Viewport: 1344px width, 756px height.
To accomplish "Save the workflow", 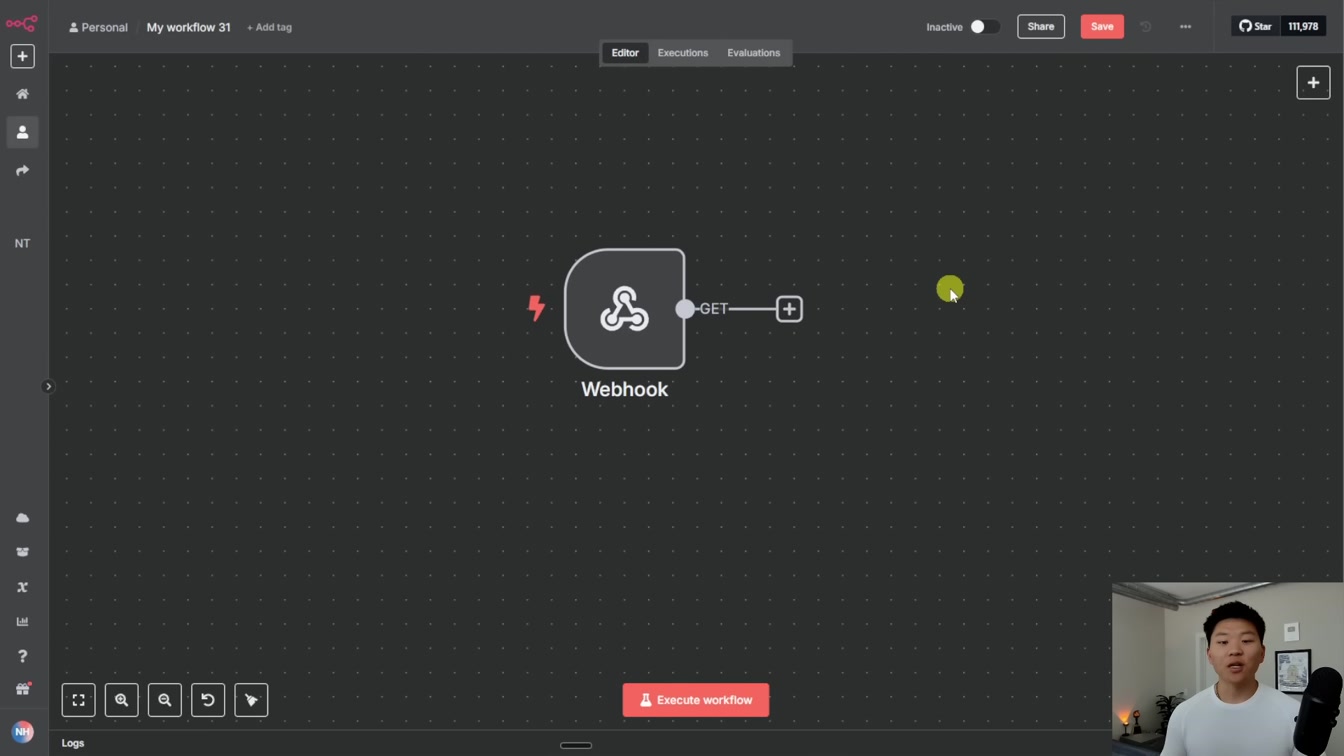I will [1102, 27].
